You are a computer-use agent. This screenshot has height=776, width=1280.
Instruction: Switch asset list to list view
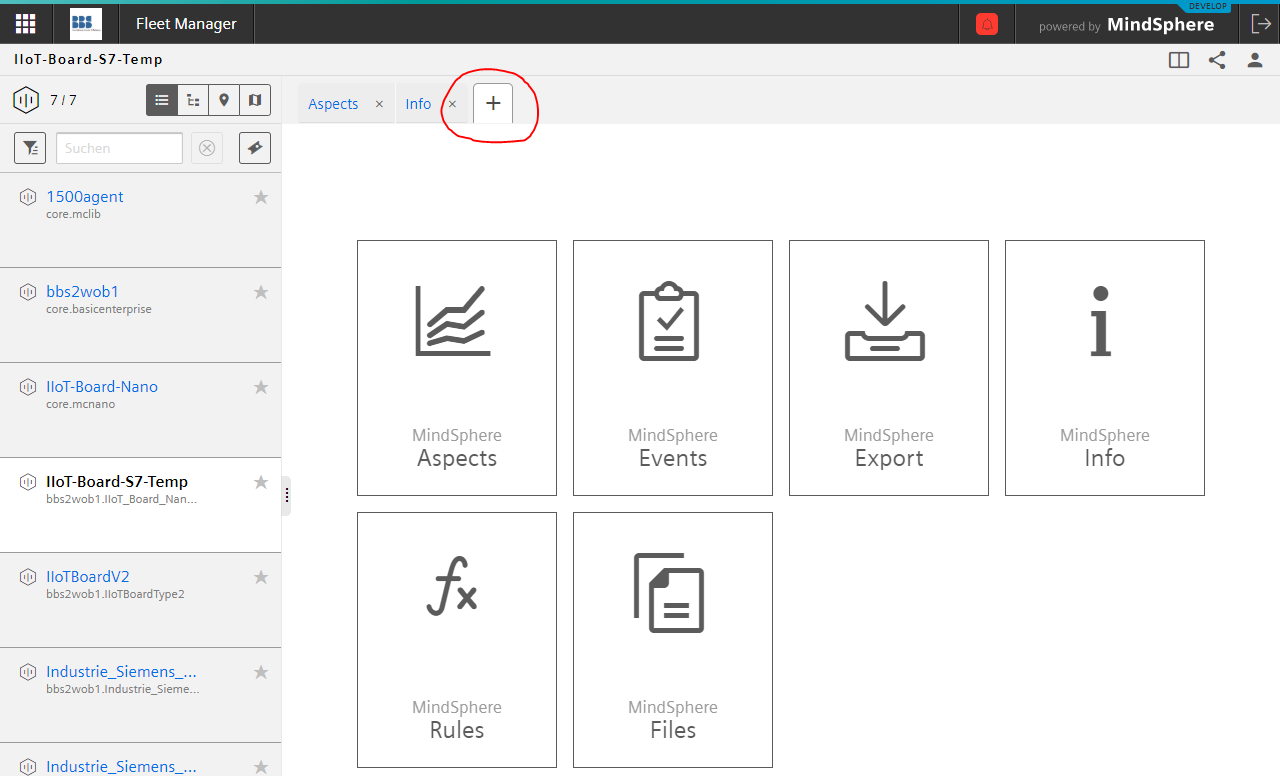coord(162,100)
